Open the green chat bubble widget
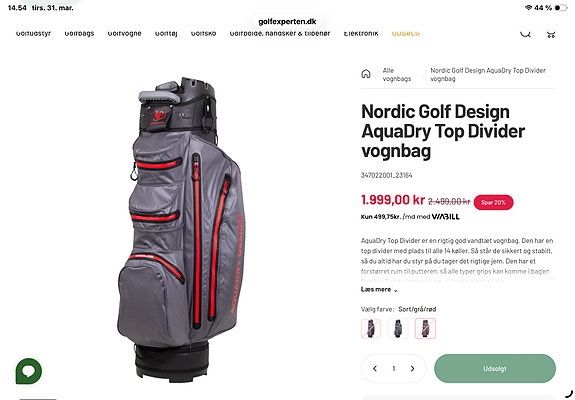This screenshot has height=400, width=575. [x=29, y=371]
